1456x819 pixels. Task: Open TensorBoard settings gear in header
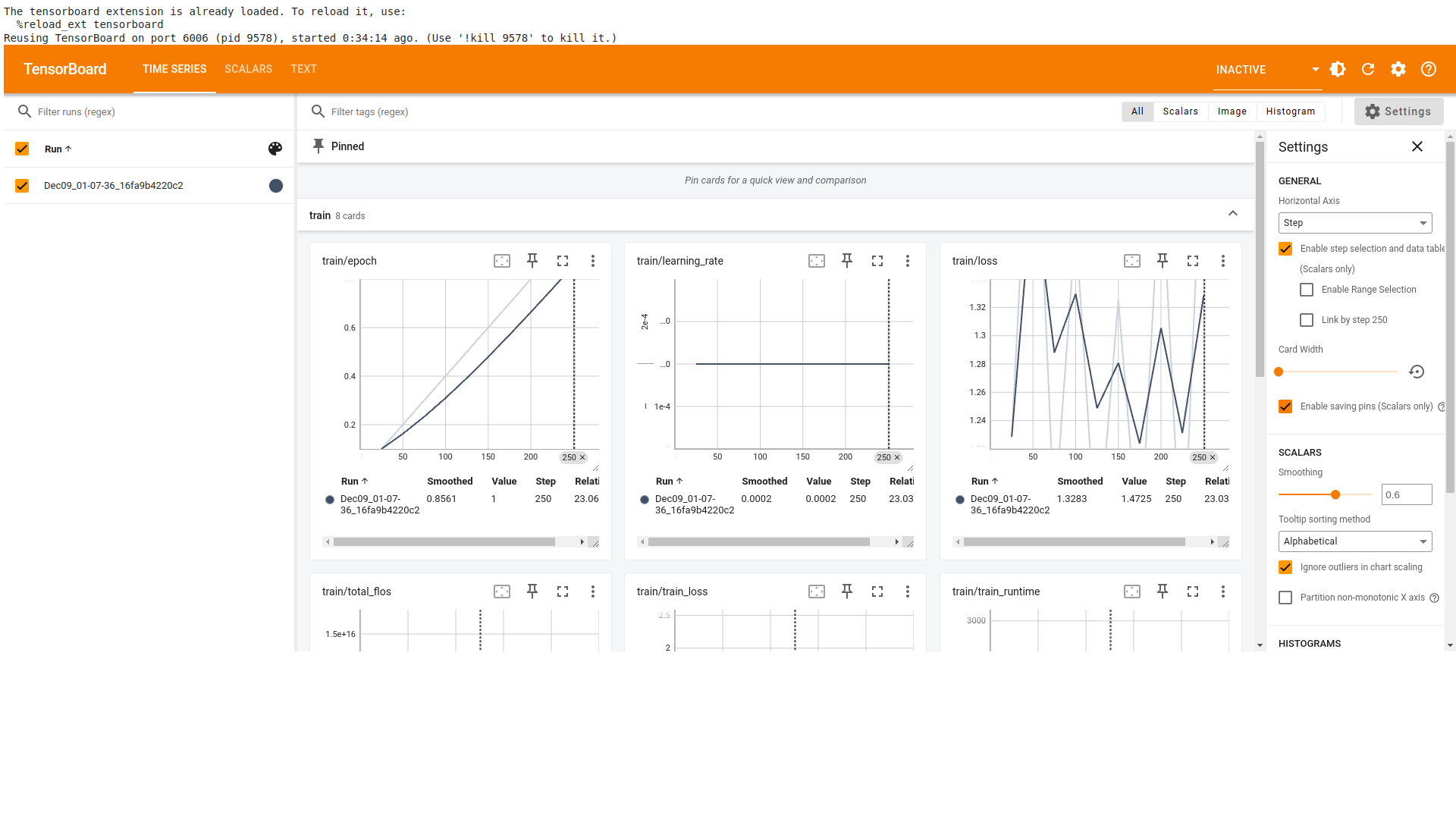(x=1398, y=69)
